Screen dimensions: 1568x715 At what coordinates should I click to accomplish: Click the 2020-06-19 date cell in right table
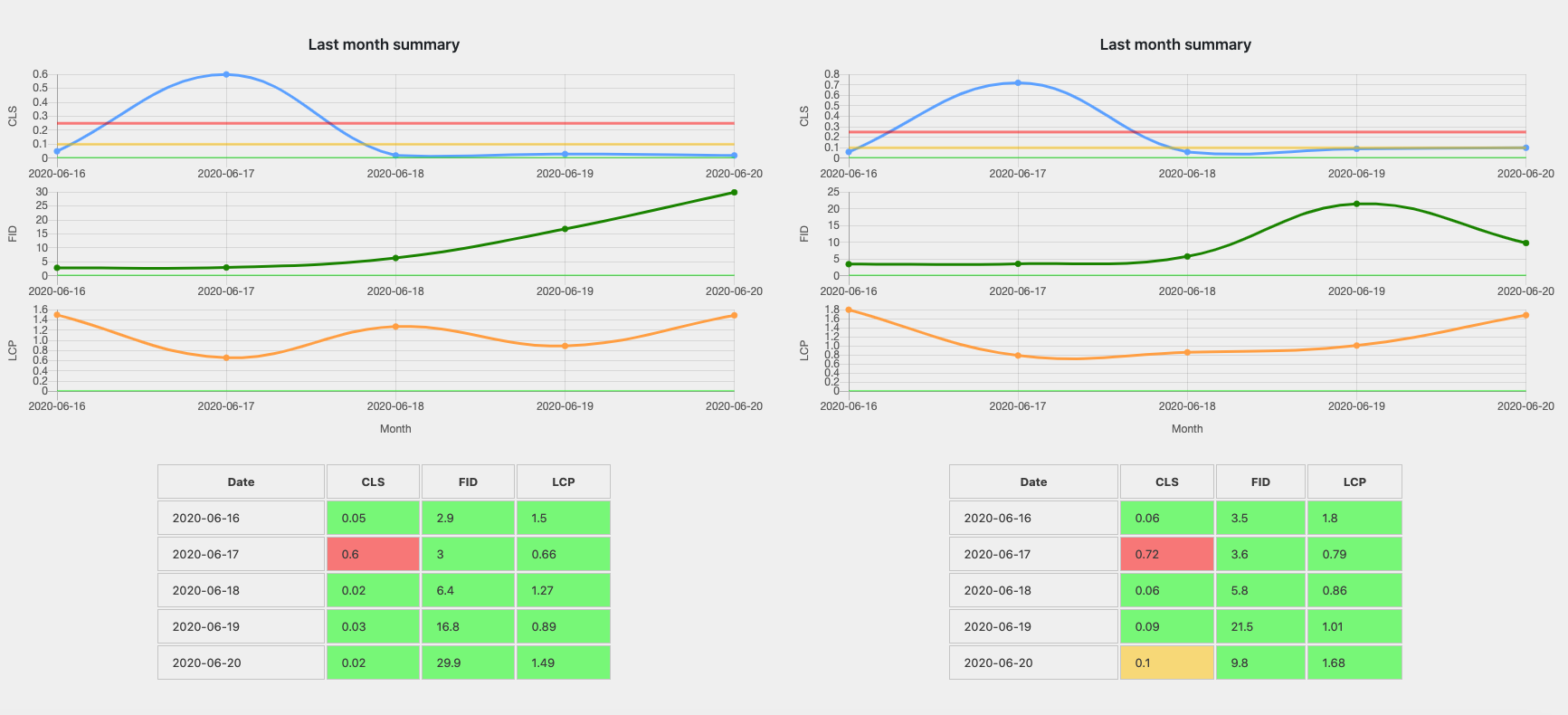1033,626
